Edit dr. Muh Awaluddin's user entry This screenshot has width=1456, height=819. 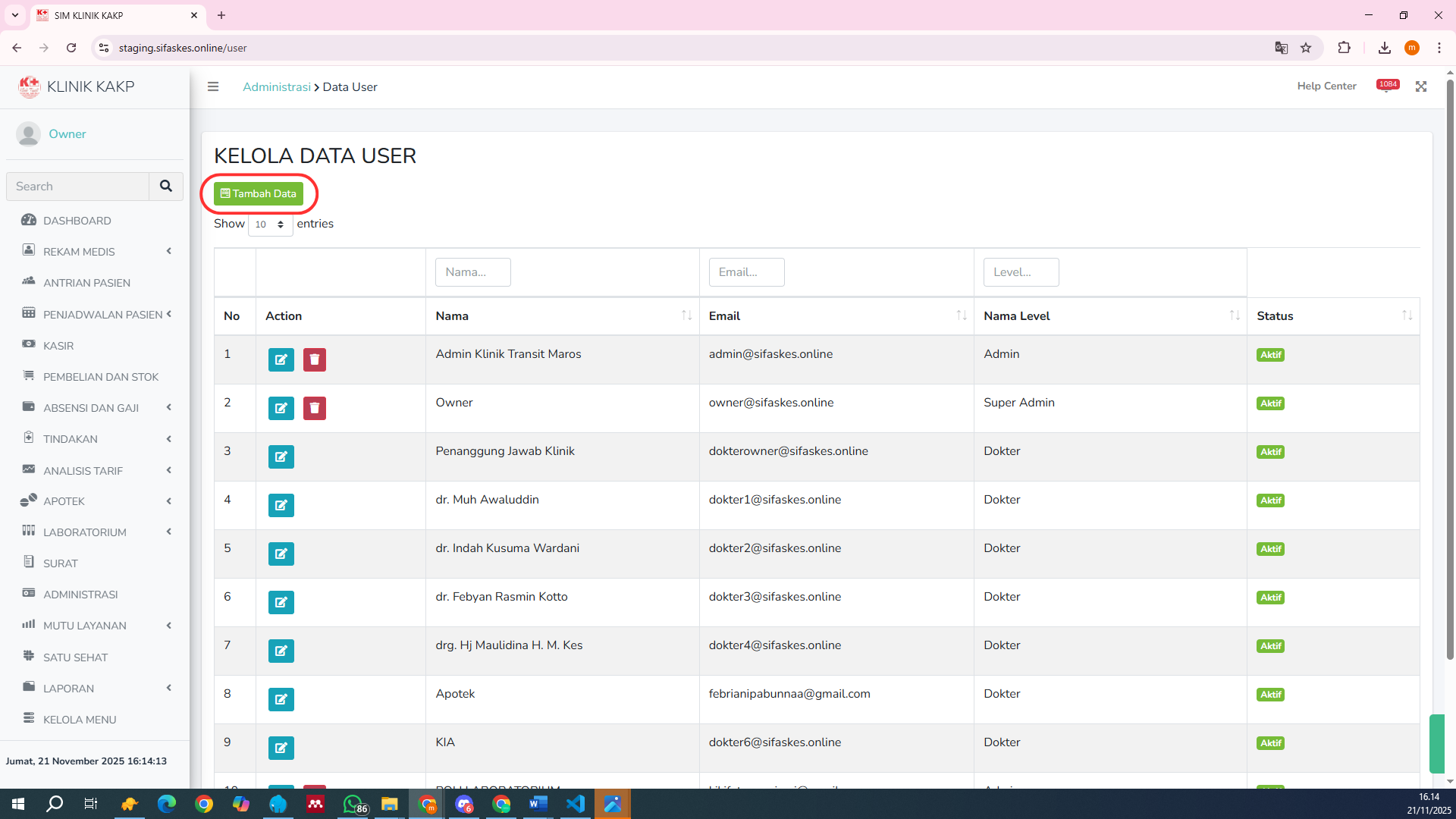click(281, 505)
